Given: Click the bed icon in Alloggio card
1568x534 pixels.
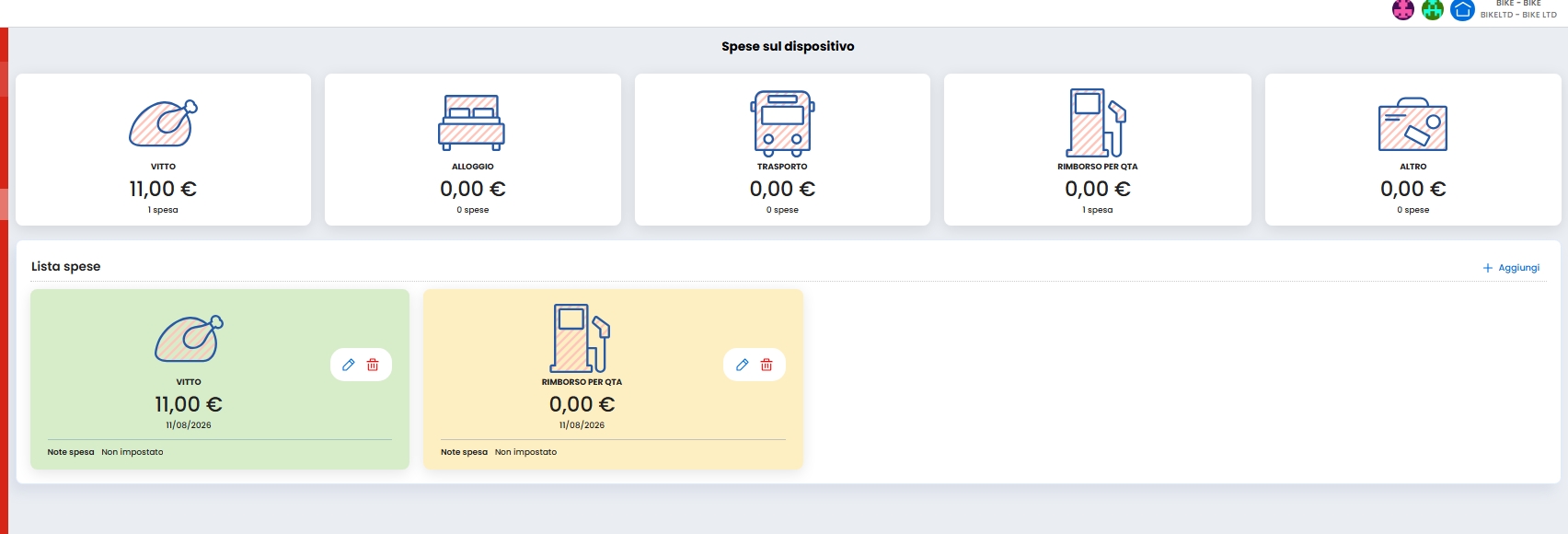Looking at the screenshot, I should coord(472,122).
